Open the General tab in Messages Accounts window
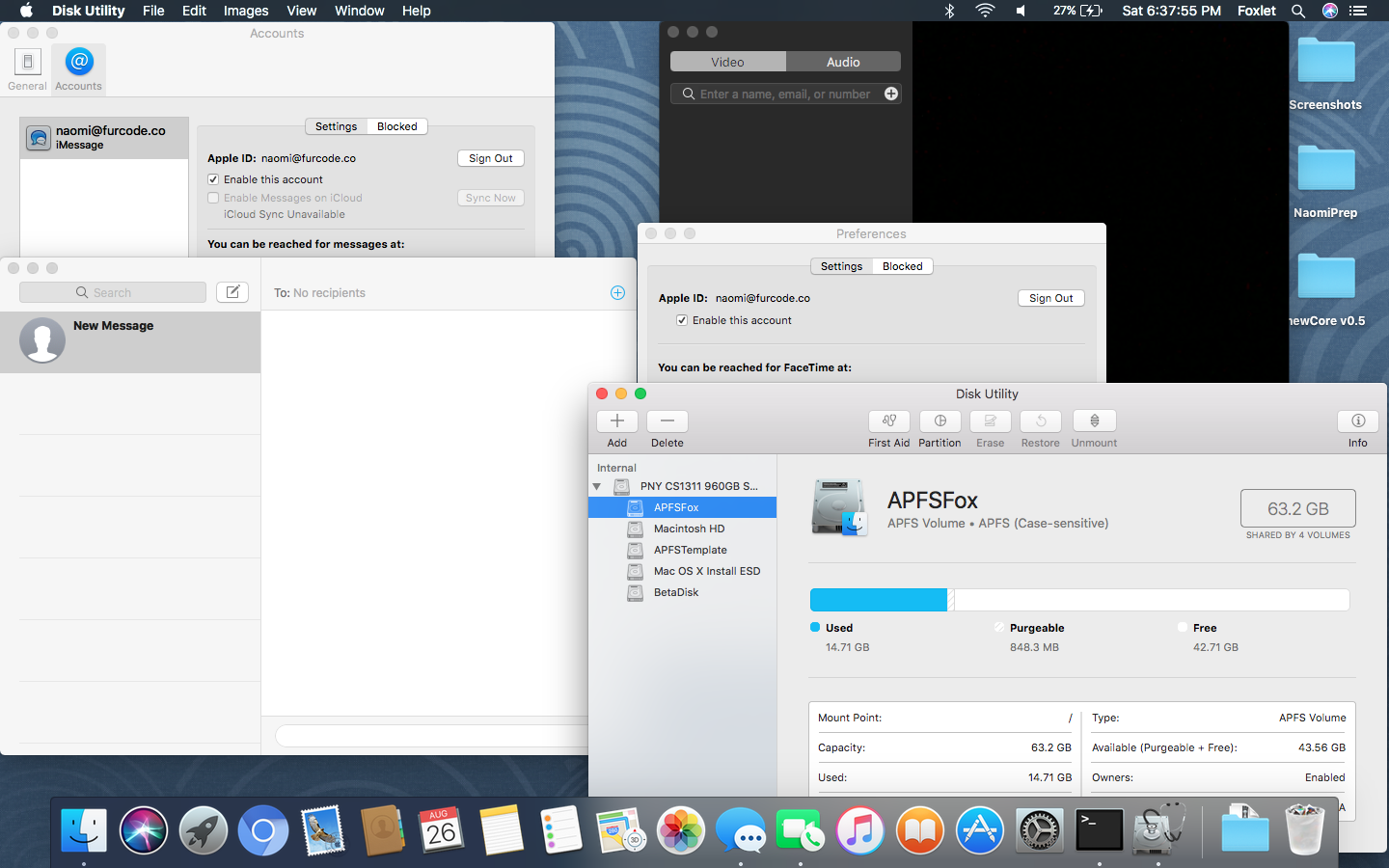The width and height of the screenshot is (1389, 868). [x=27, y=69]
